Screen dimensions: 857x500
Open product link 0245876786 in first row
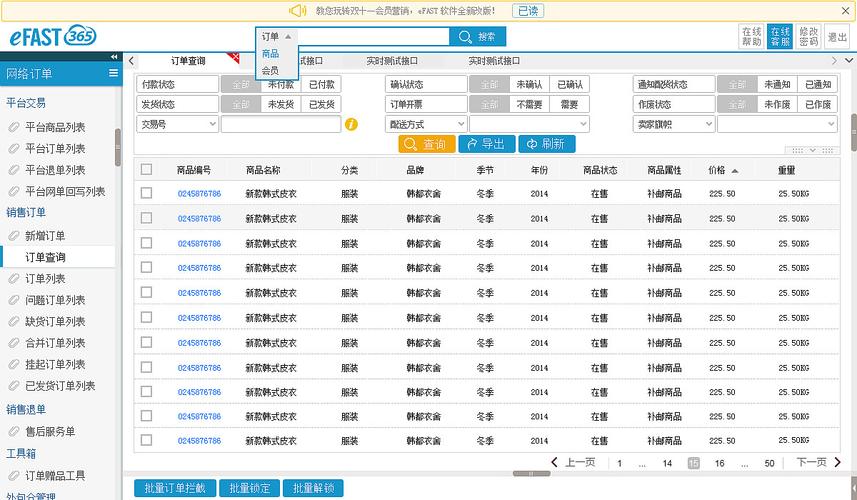tap(199, 193)
